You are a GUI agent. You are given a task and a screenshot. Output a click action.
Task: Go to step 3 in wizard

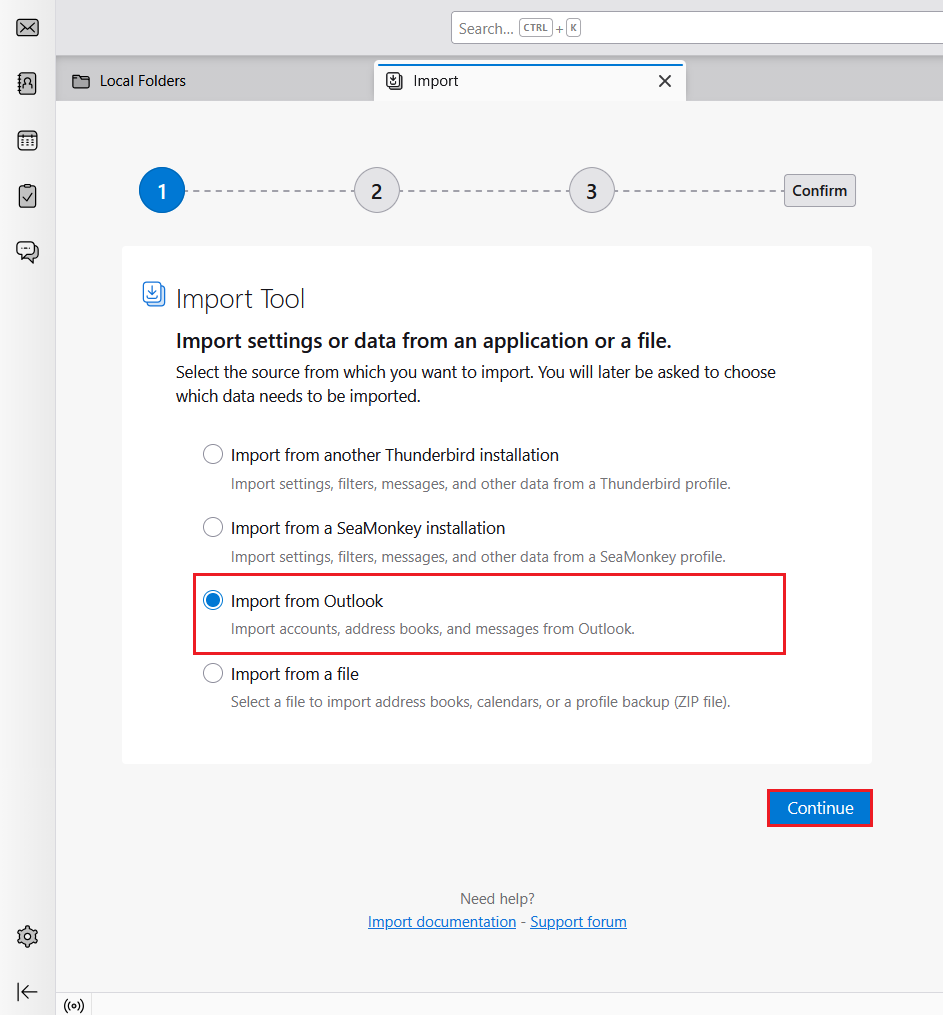592,190
